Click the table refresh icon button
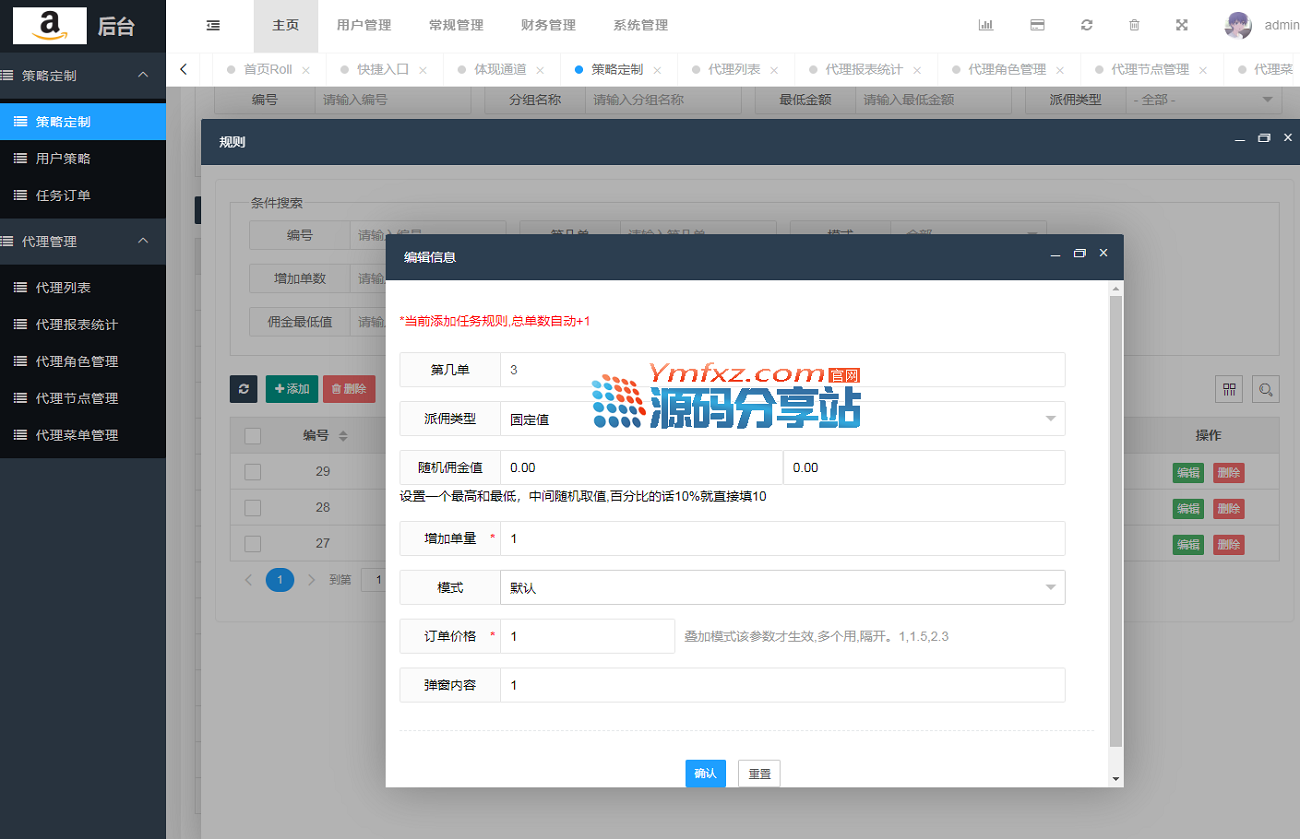The width and height of the screenshot is (1300, 839). [244, 389]
